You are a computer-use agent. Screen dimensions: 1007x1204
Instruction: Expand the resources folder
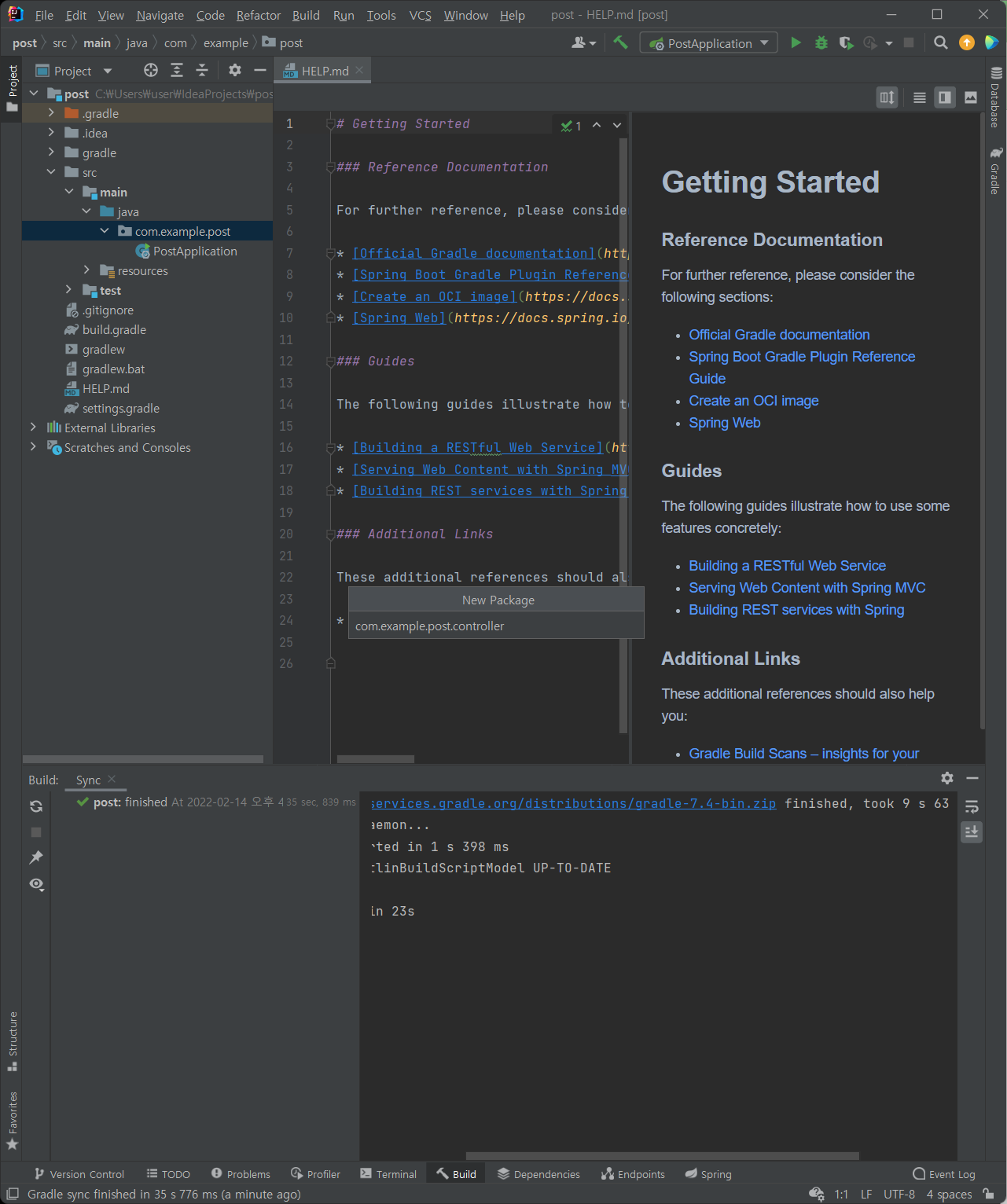tap(86, 270)
